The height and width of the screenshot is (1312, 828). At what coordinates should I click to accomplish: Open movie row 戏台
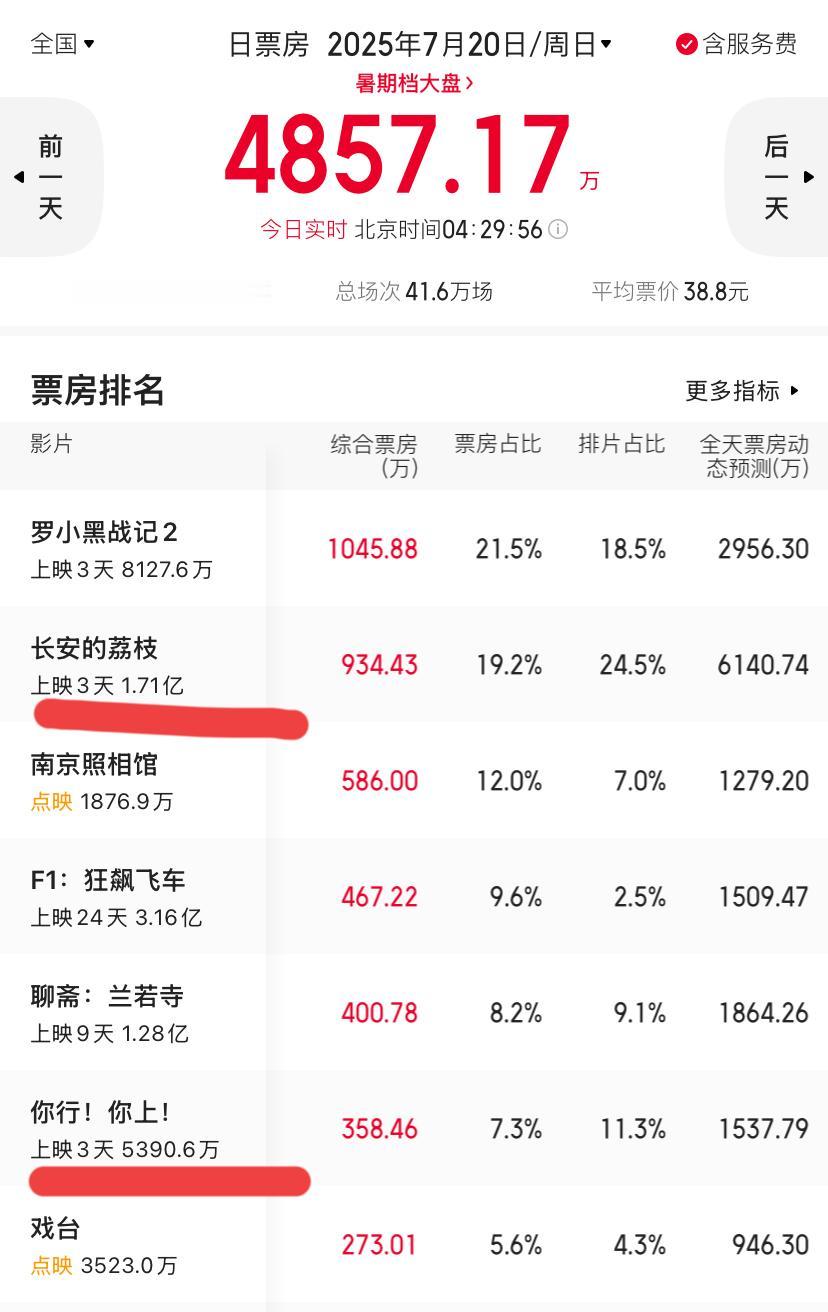[x=414, y=1244]
